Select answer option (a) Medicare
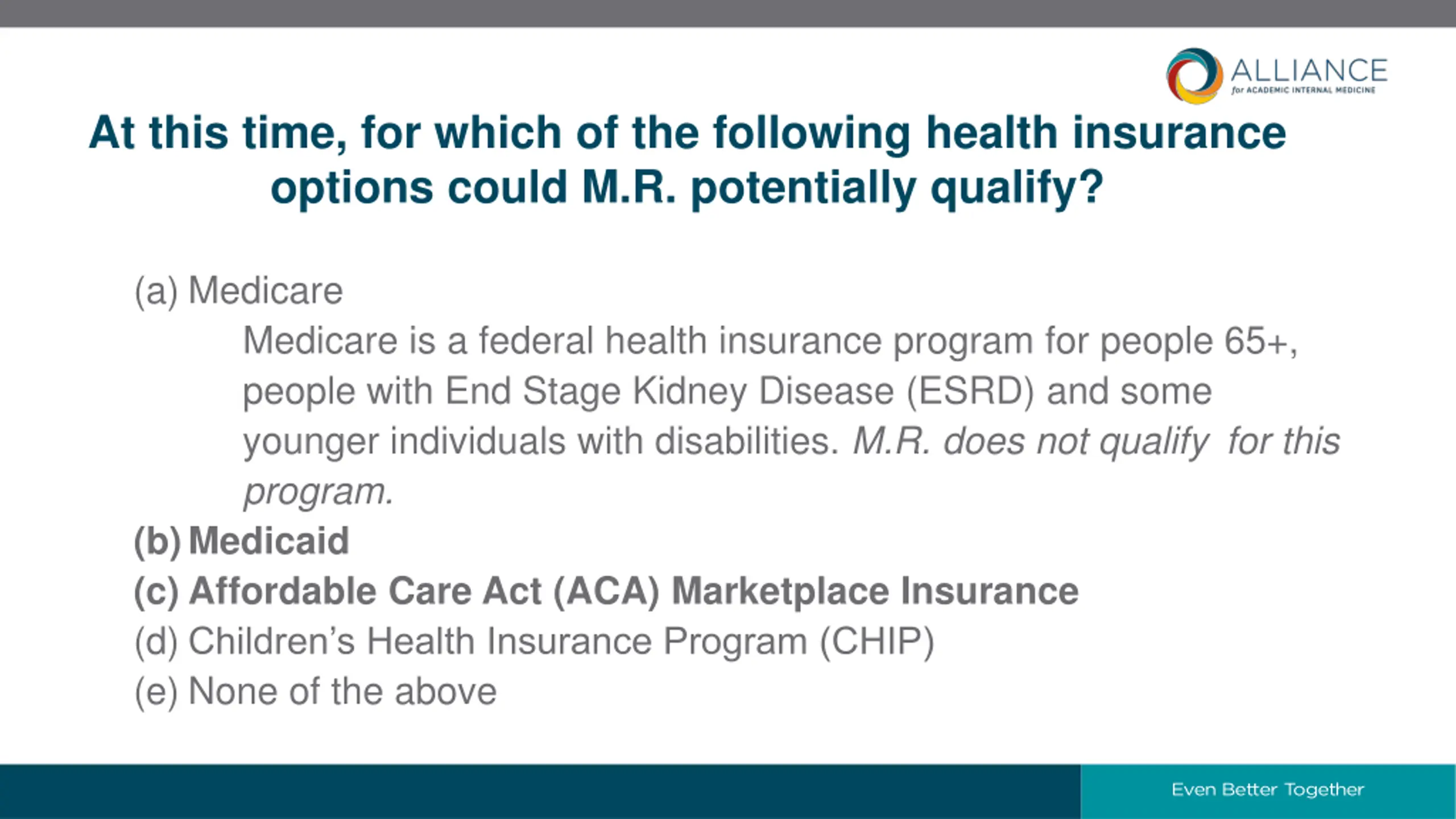 click(238, 291)
